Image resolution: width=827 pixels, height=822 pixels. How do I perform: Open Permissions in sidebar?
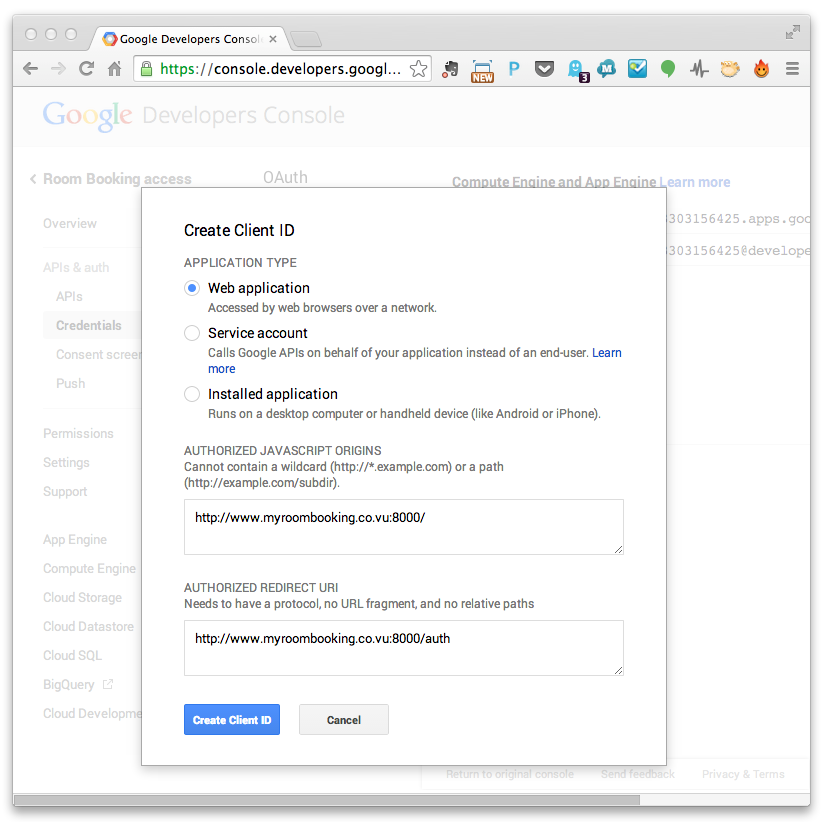pos(78,433)
